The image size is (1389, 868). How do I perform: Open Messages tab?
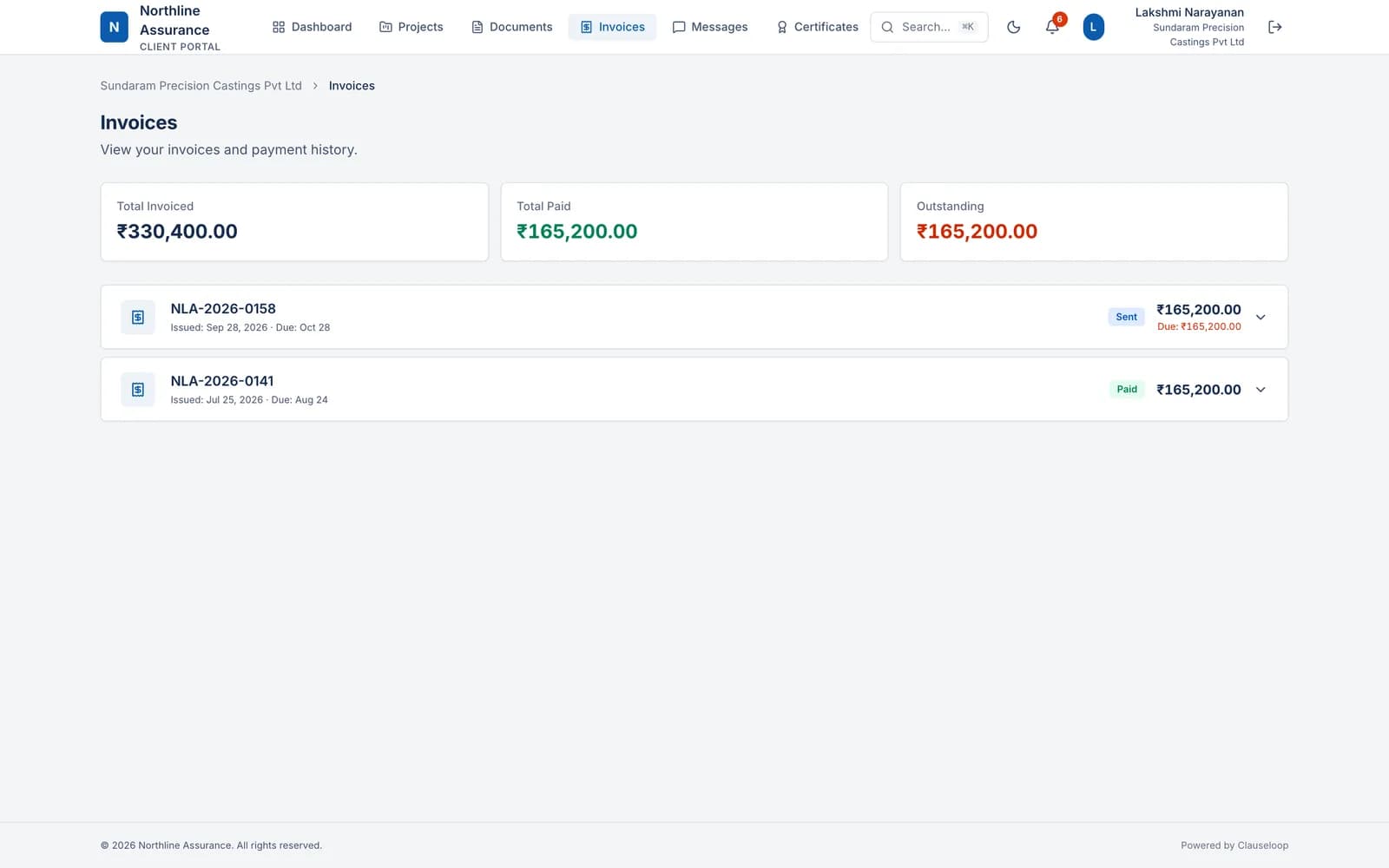click(x=710, y=27)
